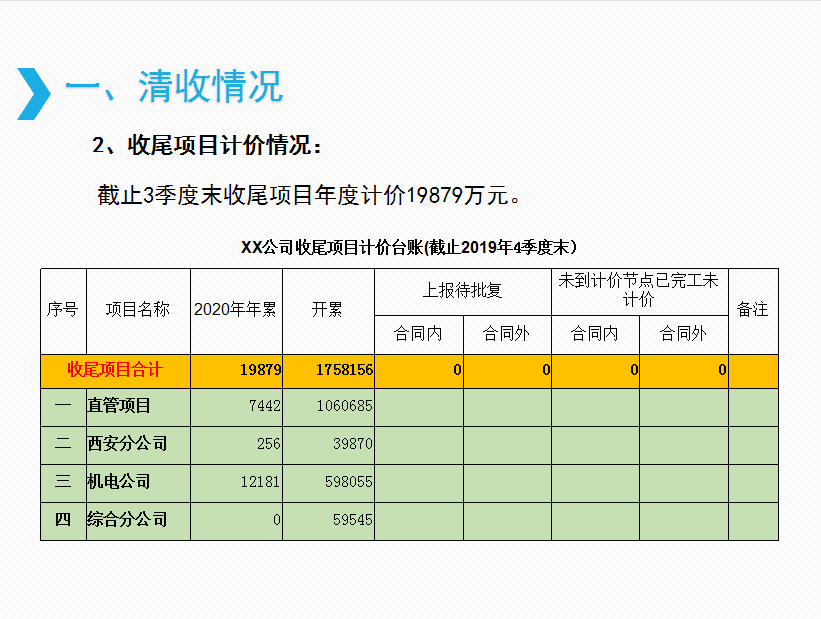Select the '项目名称' header cell

tap(138, 311)
